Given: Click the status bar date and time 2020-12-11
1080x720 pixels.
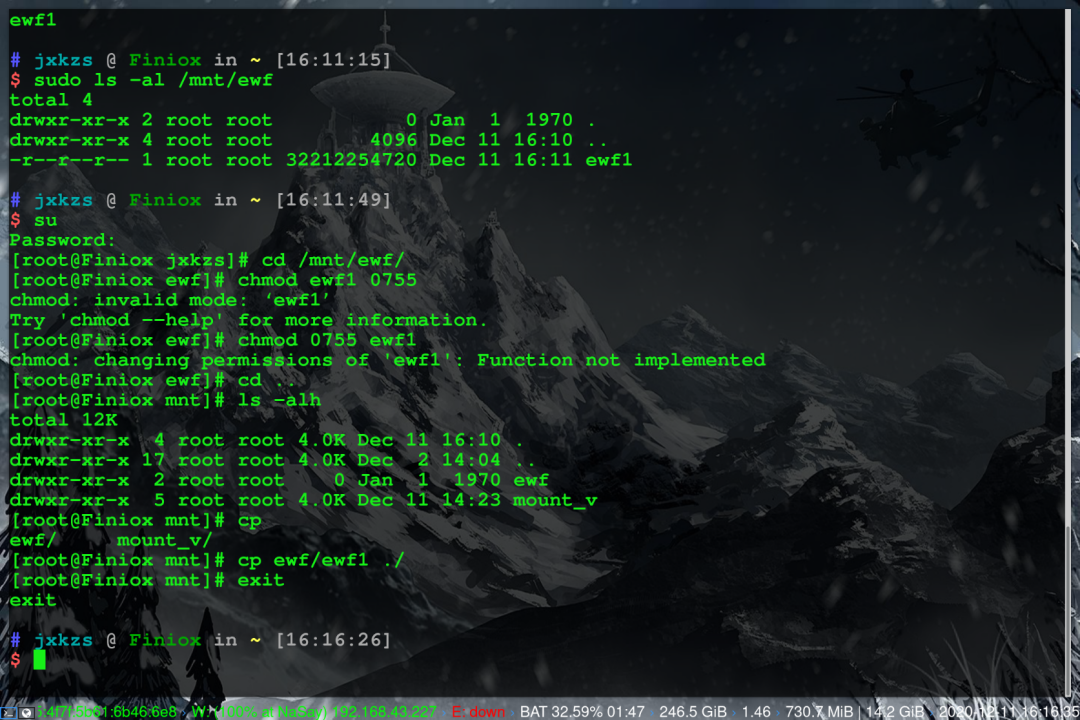Looking at the screenshot, I should [x=1008, y=712].
